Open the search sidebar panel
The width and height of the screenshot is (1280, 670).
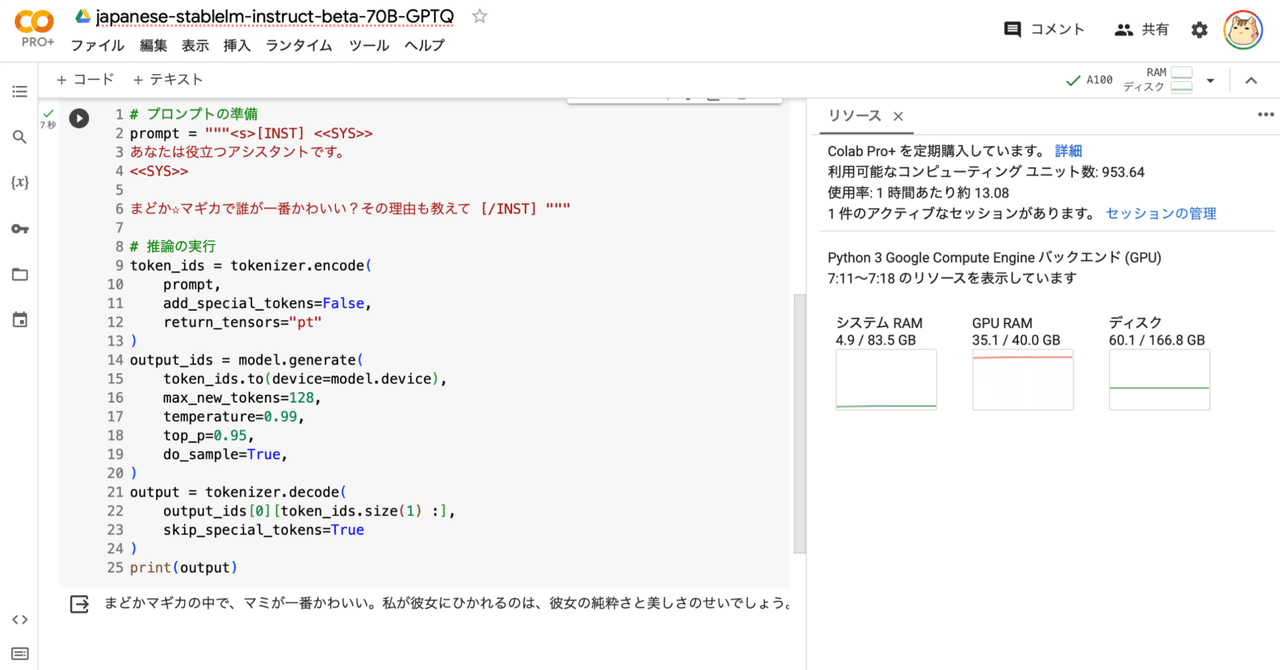click(19, 137)
